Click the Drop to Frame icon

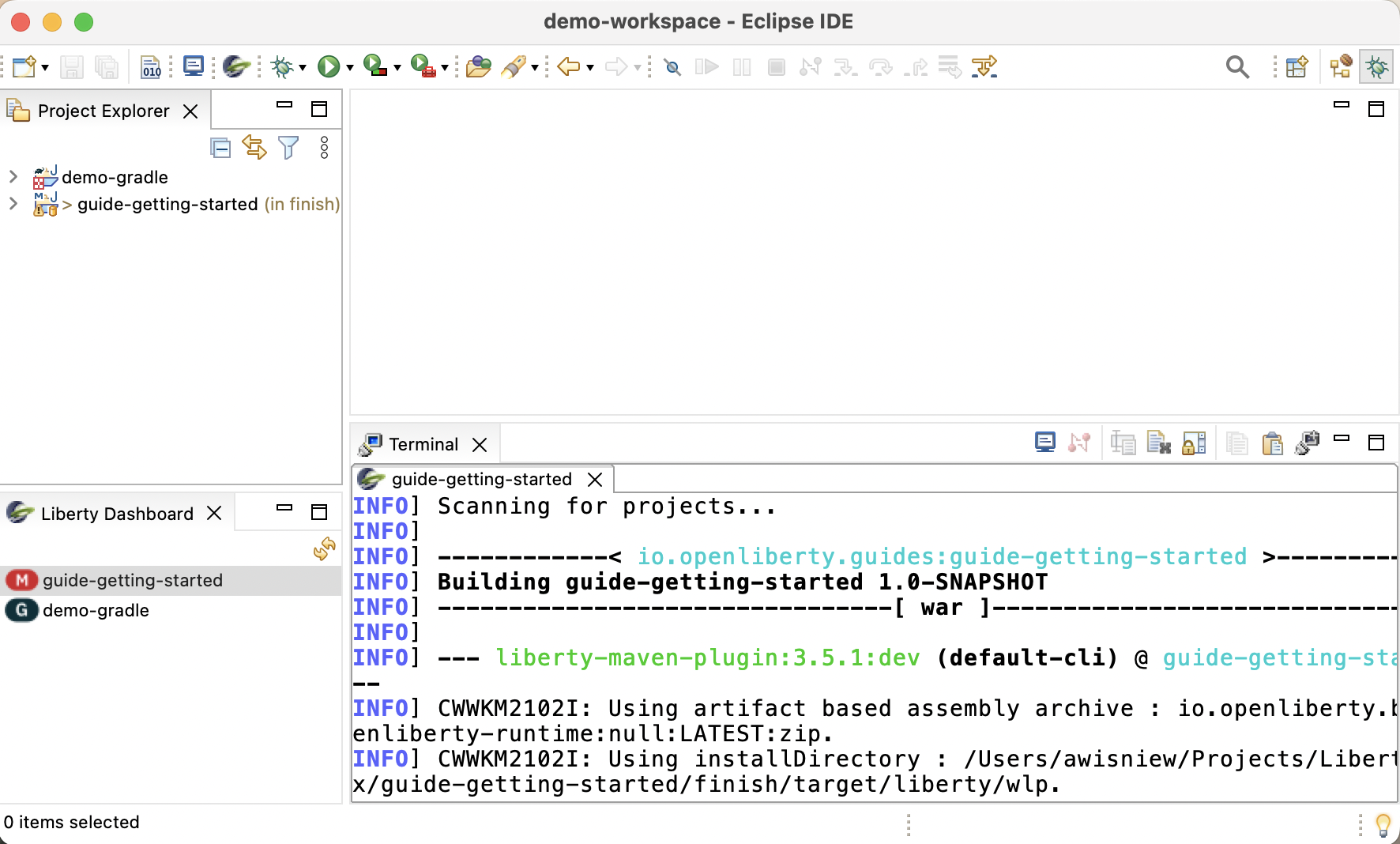point(950,66)
